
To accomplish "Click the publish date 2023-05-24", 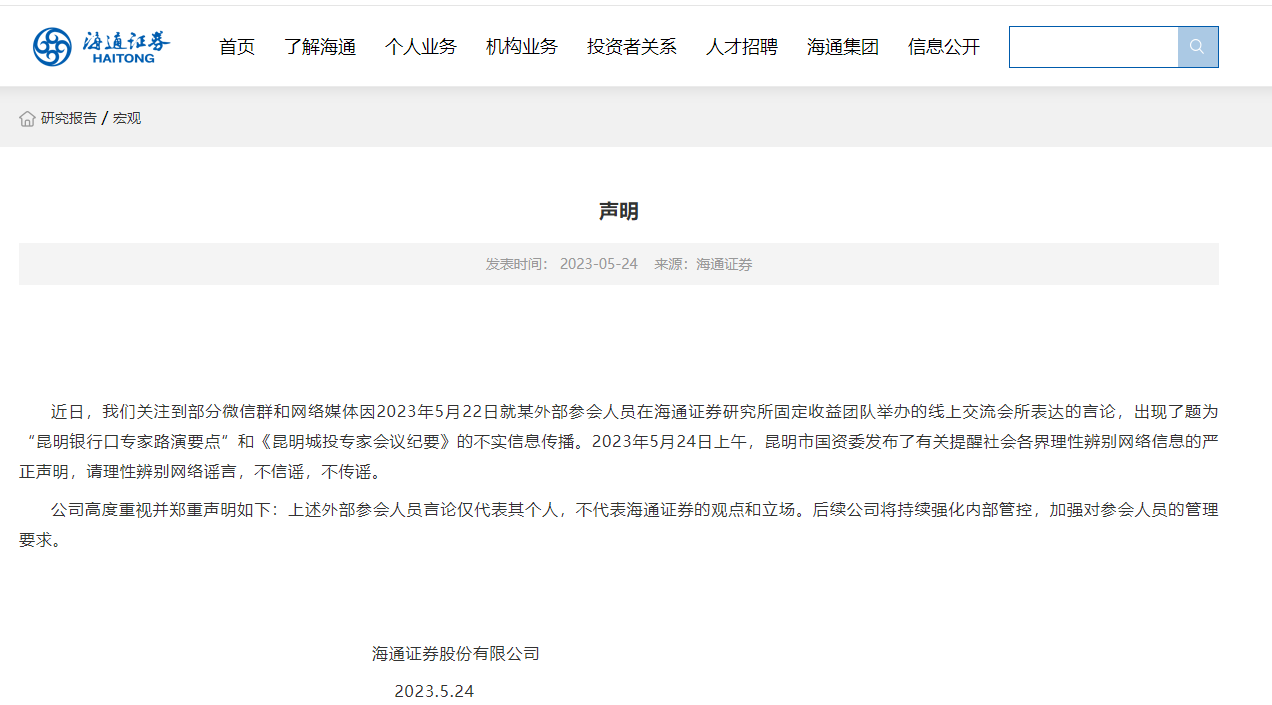I will (599, 264).
